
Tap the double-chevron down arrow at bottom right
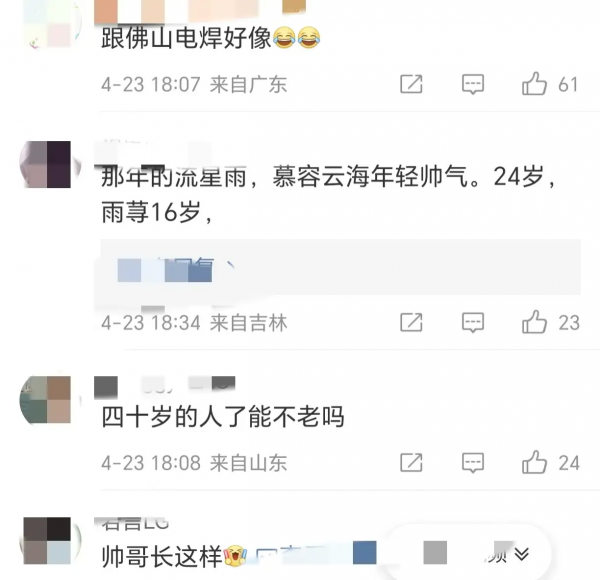pyautogui.click(x=522, y=553)
